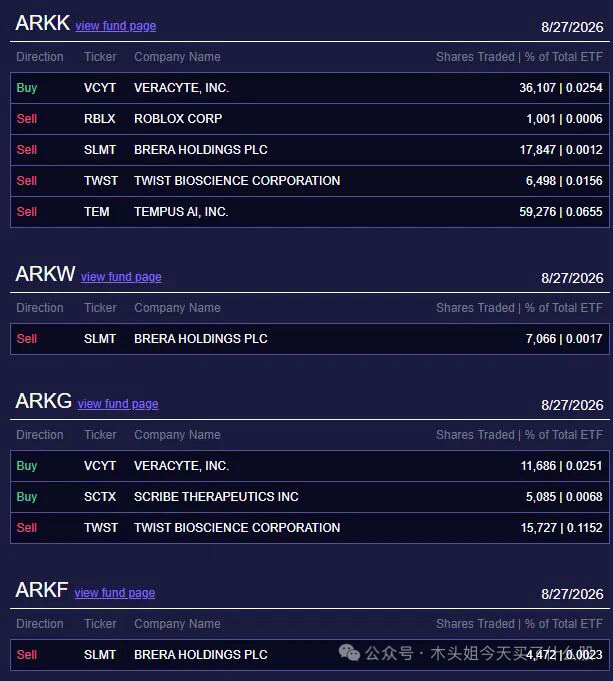Click ARKW Company Name column header
The height and width of the screenshot is (681, 613).
(x=177, y=308)
